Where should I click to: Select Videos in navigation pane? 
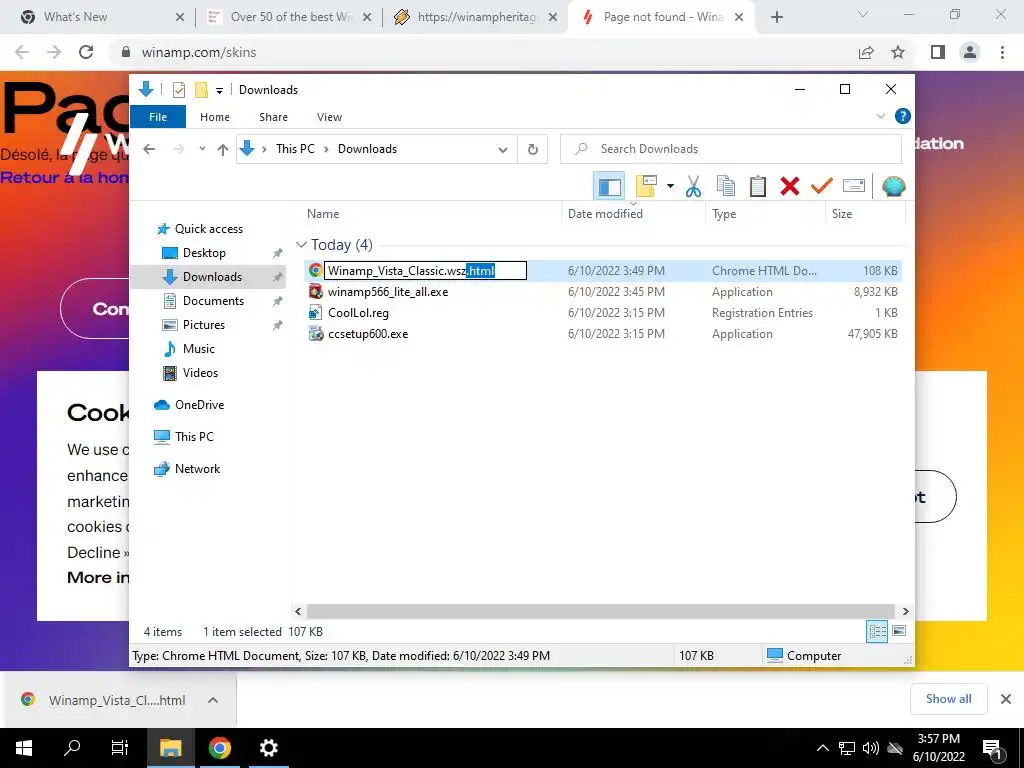(200, 373)
